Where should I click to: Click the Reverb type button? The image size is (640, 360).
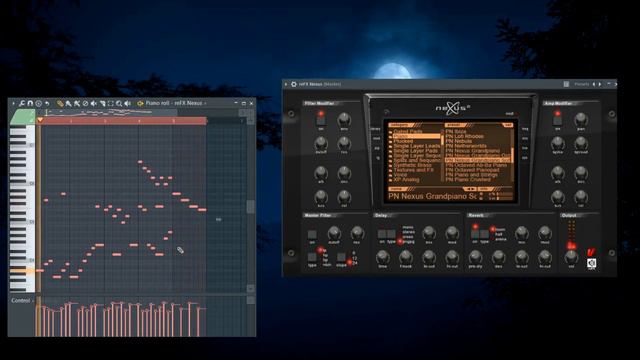point(484,234)
